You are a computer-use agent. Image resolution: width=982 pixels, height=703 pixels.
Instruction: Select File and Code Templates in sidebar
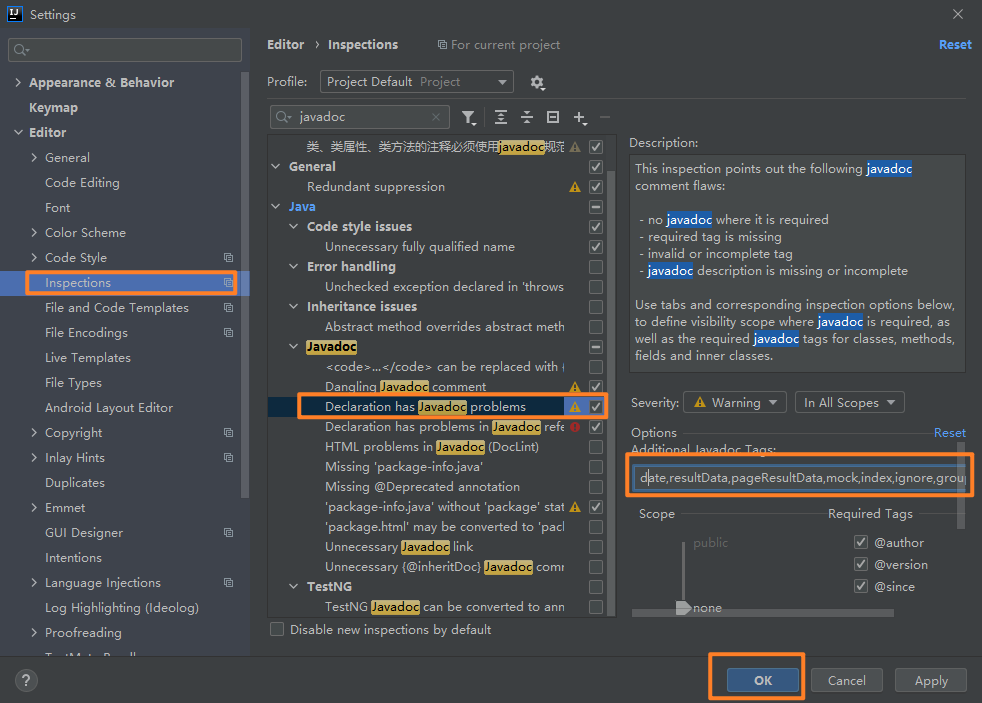[117, 308]
